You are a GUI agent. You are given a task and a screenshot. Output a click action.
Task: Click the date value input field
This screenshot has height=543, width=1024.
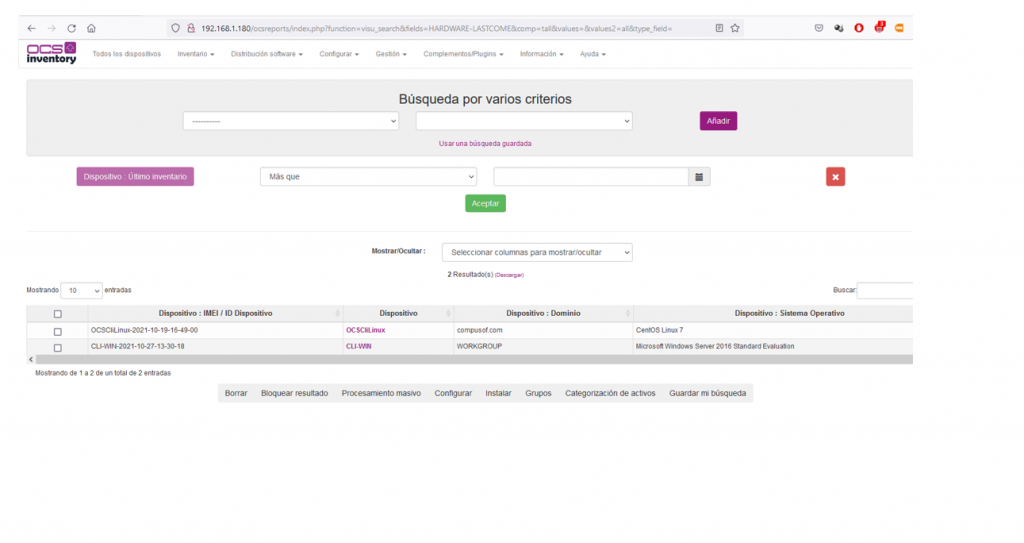[x=591, y=176]
